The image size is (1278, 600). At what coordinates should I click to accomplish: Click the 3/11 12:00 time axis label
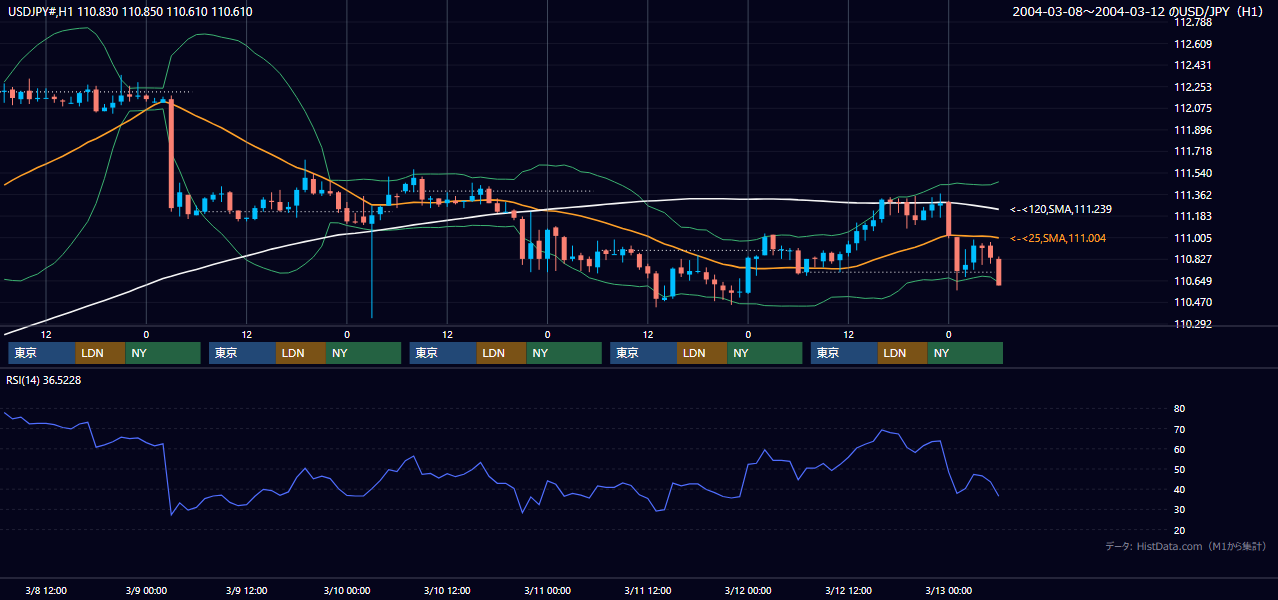(x=647, y=590)
